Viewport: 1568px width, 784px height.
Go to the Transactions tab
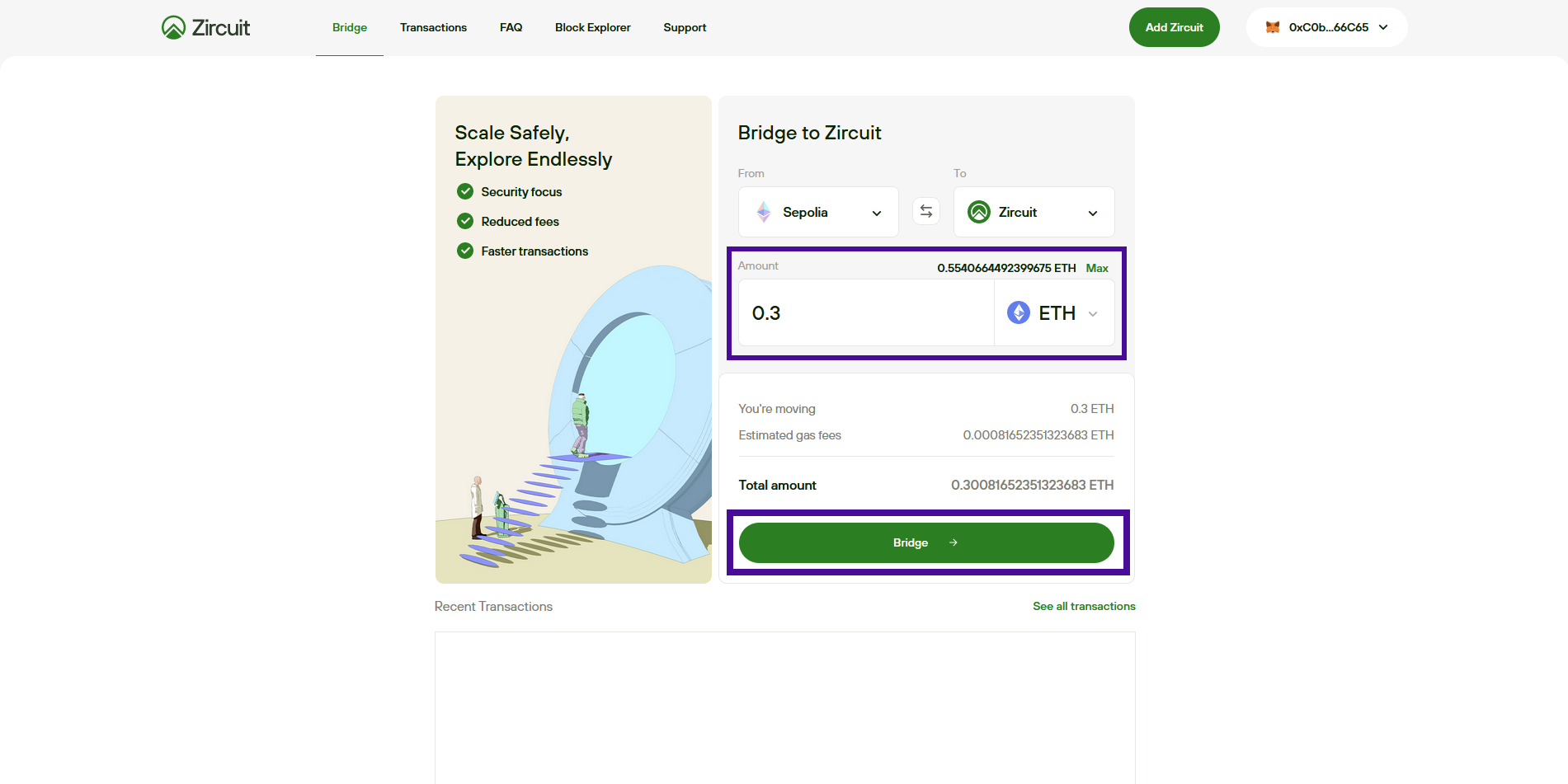click(433, 27)
